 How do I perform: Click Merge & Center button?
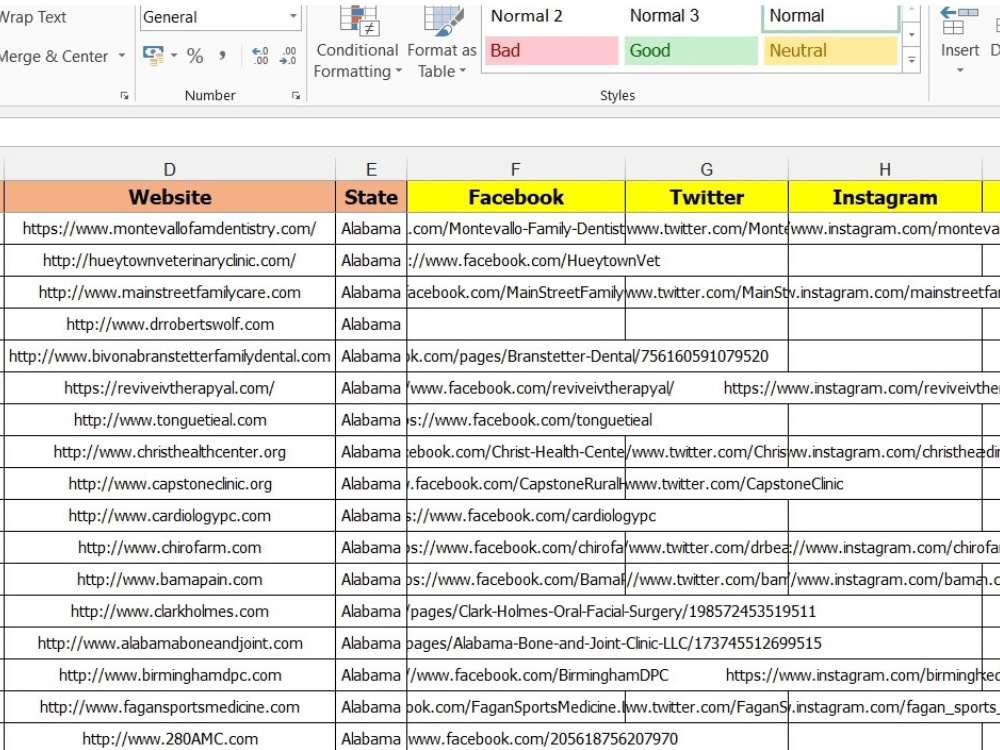click(54, 56)
